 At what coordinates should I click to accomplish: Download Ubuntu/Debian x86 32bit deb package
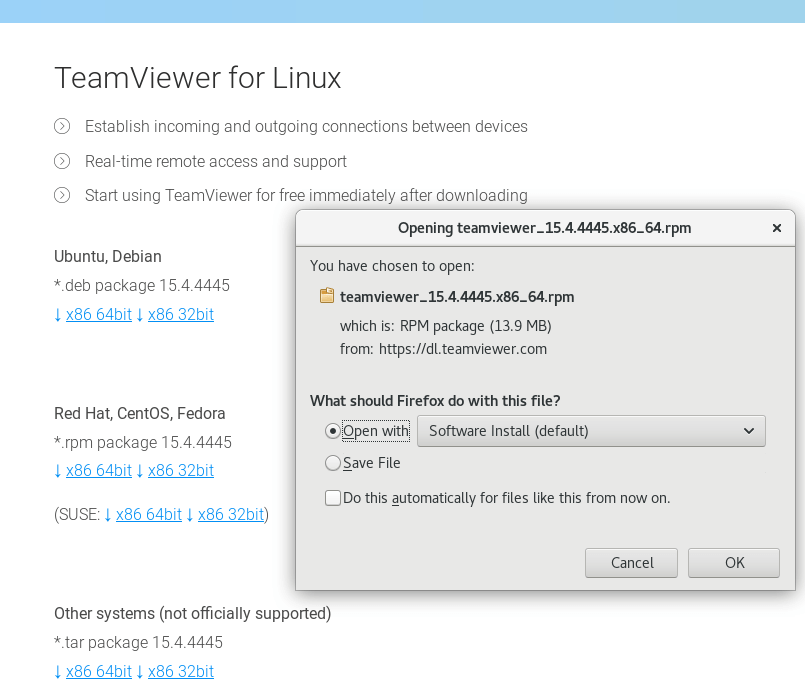(180, 314)
